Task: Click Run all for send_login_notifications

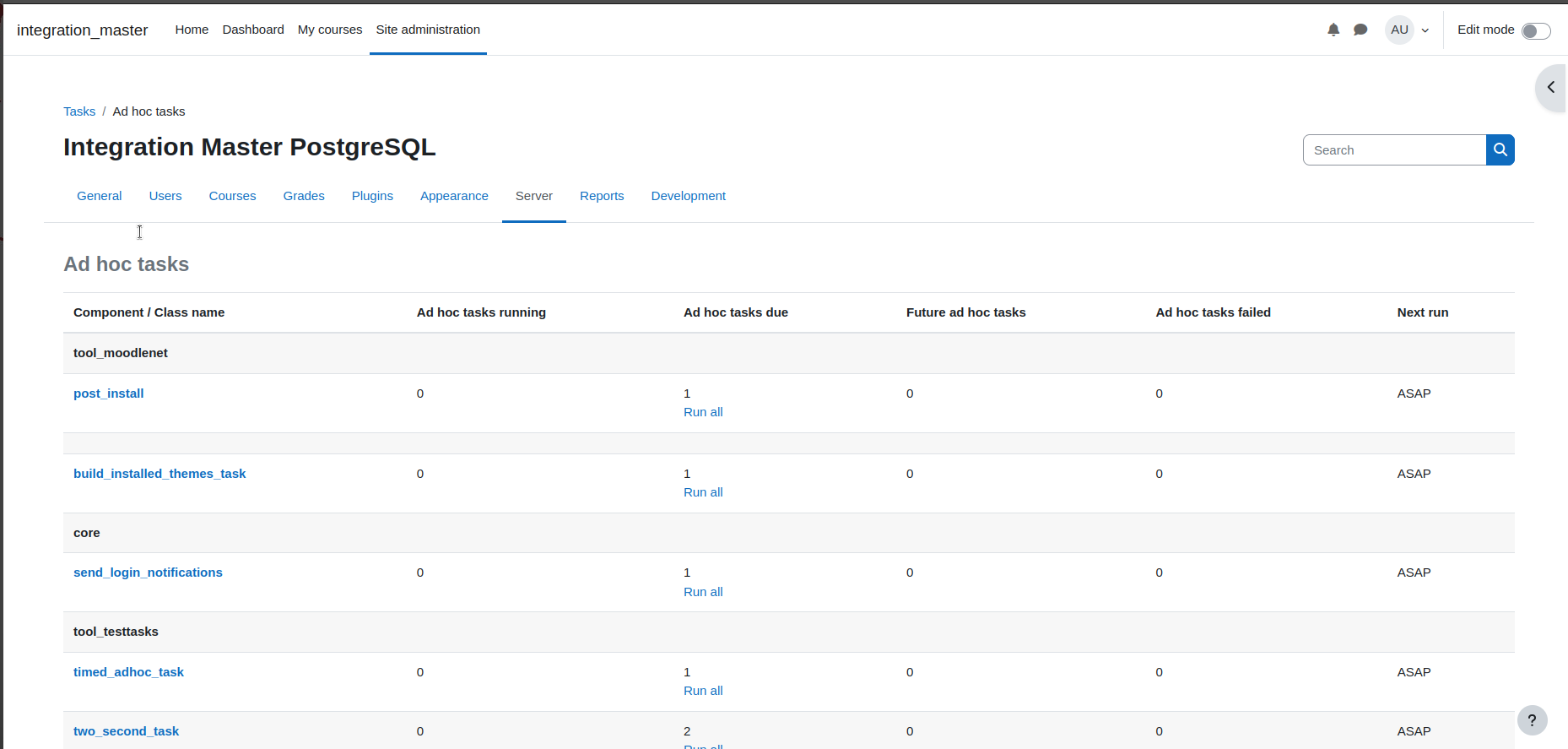Action: (703, 592)
